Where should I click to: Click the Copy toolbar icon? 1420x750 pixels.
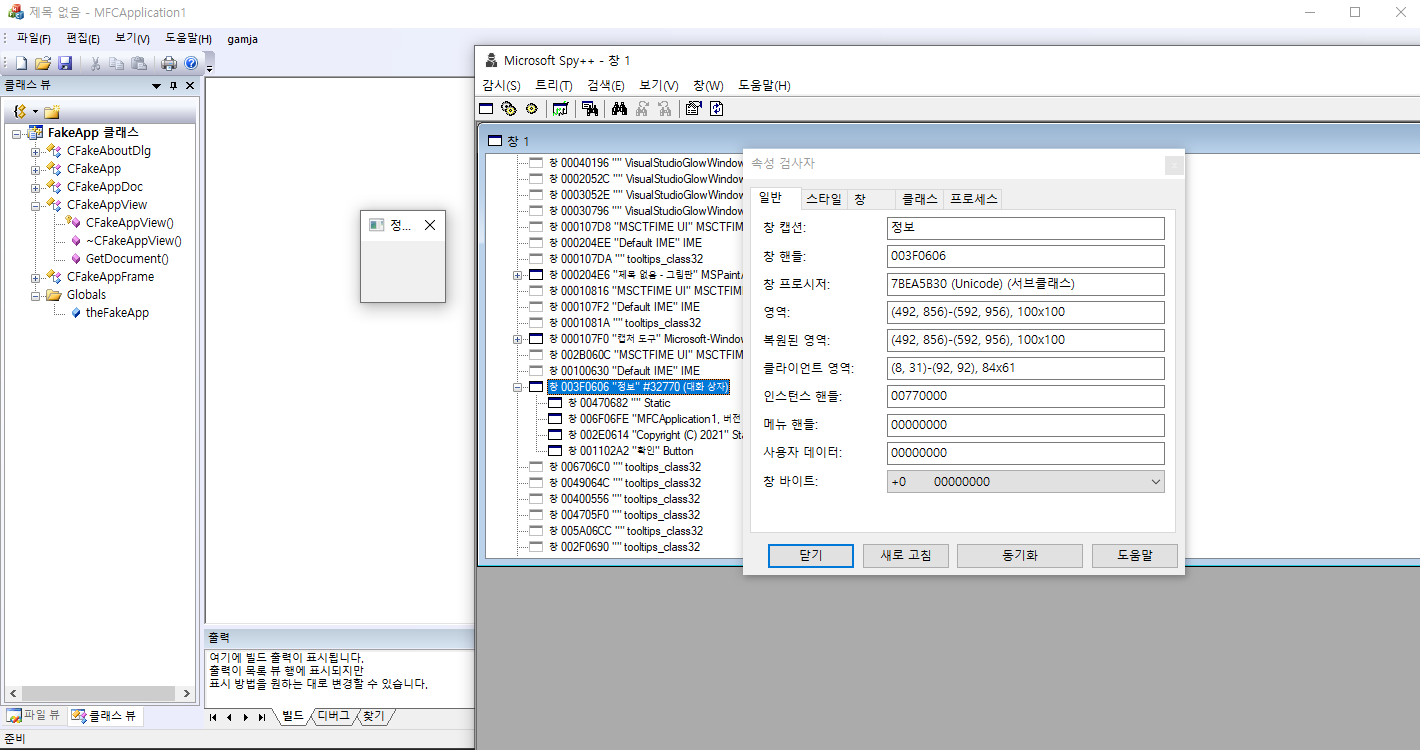click(116, 63)
